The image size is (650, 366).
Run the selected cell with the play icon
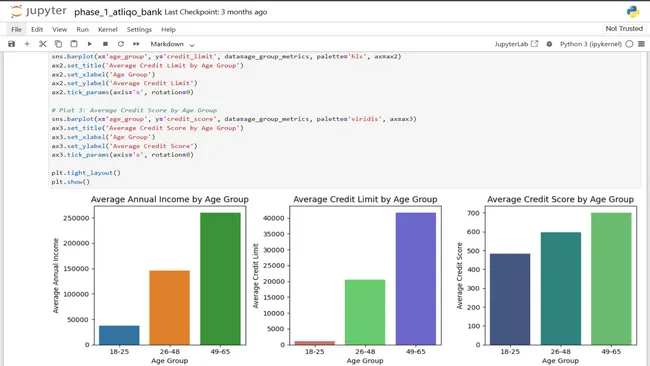[90, 44]
